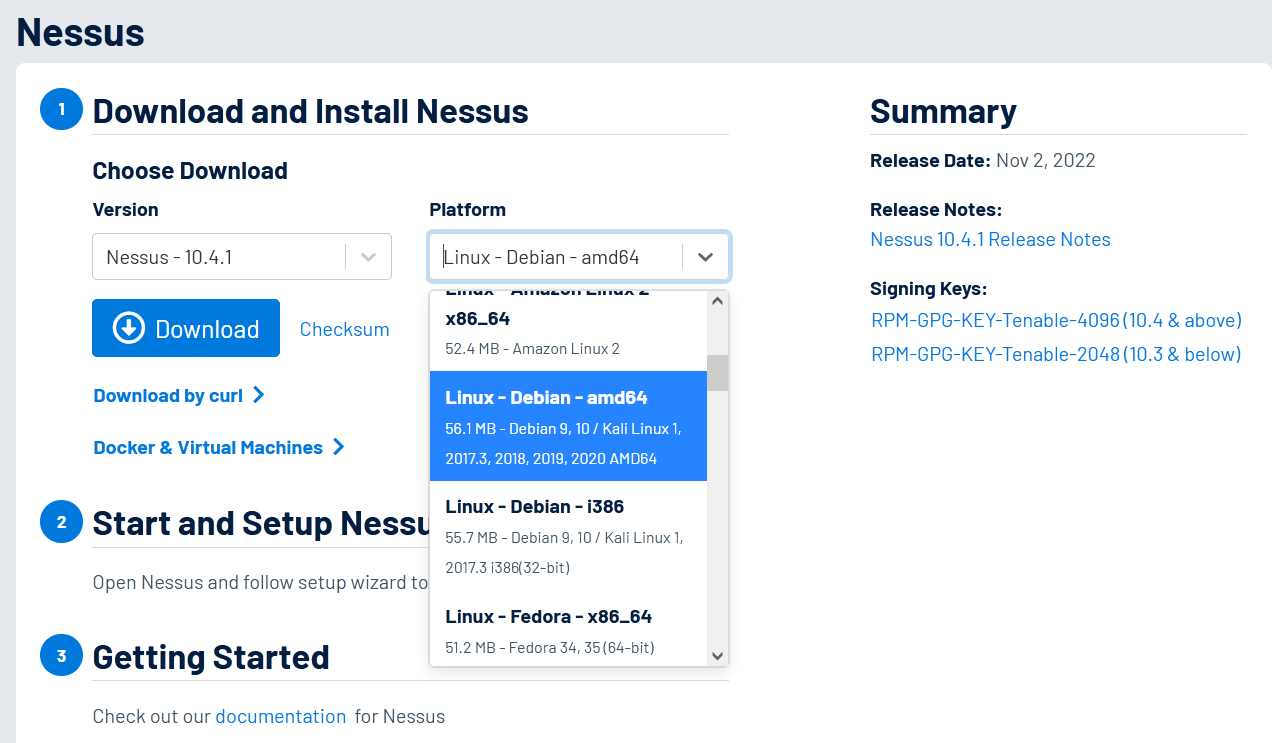Open RPM-GPG-KEY-Tenable-4096 signing key link
Screen dimensions: 1272x743
pyautogui.click(x=1056, y=320)
